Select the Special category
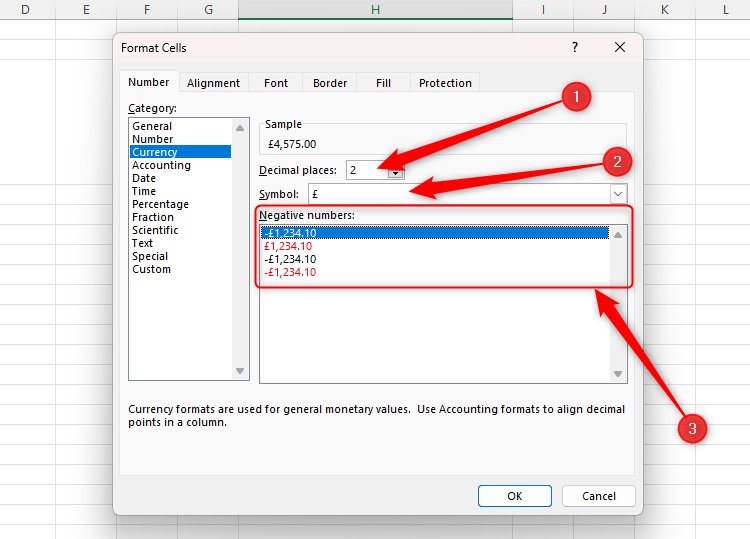Image resolution: width=750 pixels, height=539 pixels. click(x=181, y=256)
